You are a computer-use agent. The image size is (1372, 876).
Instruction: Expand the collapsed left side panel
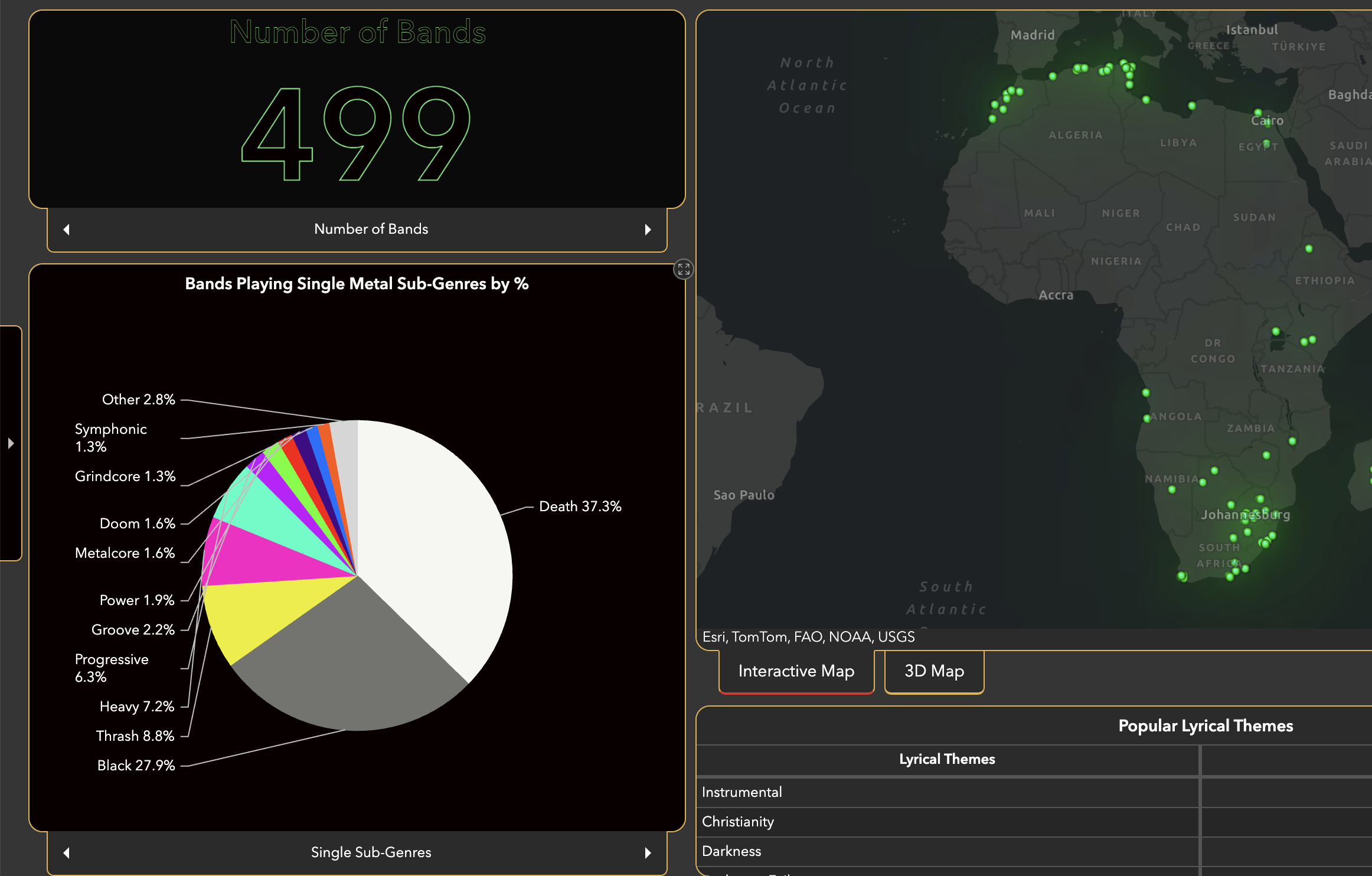[11, 443]
